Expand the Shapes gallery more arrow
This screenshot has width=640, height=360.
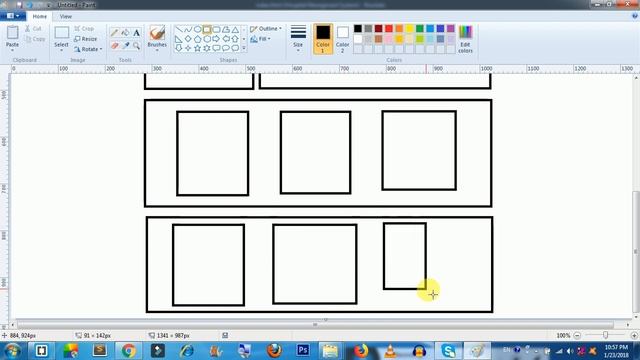[x=244, y=48]
